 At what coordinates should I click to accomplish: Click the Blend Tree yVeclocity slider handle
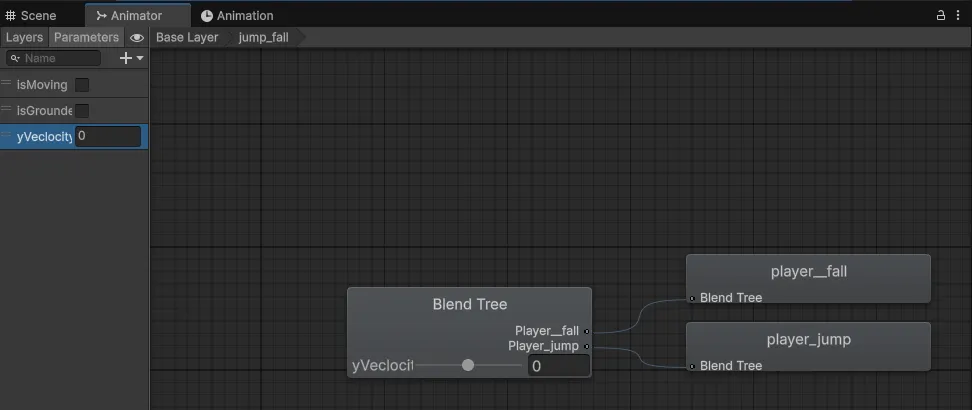468,365
